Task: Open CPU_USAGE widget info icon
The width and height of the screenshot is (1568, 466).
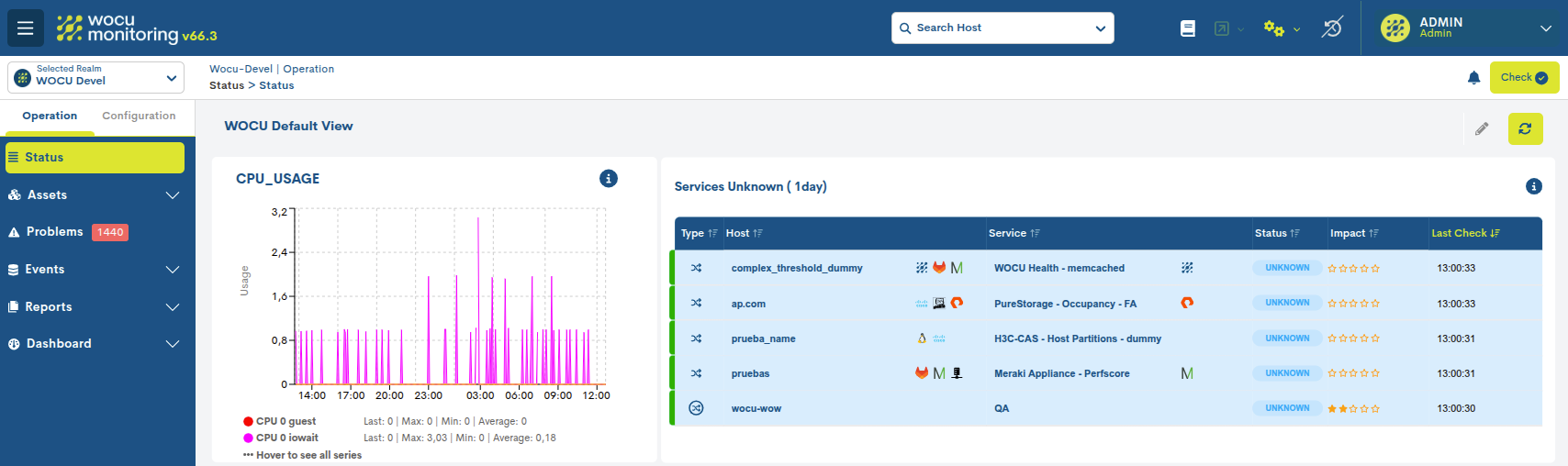Action: coord(608,179)
